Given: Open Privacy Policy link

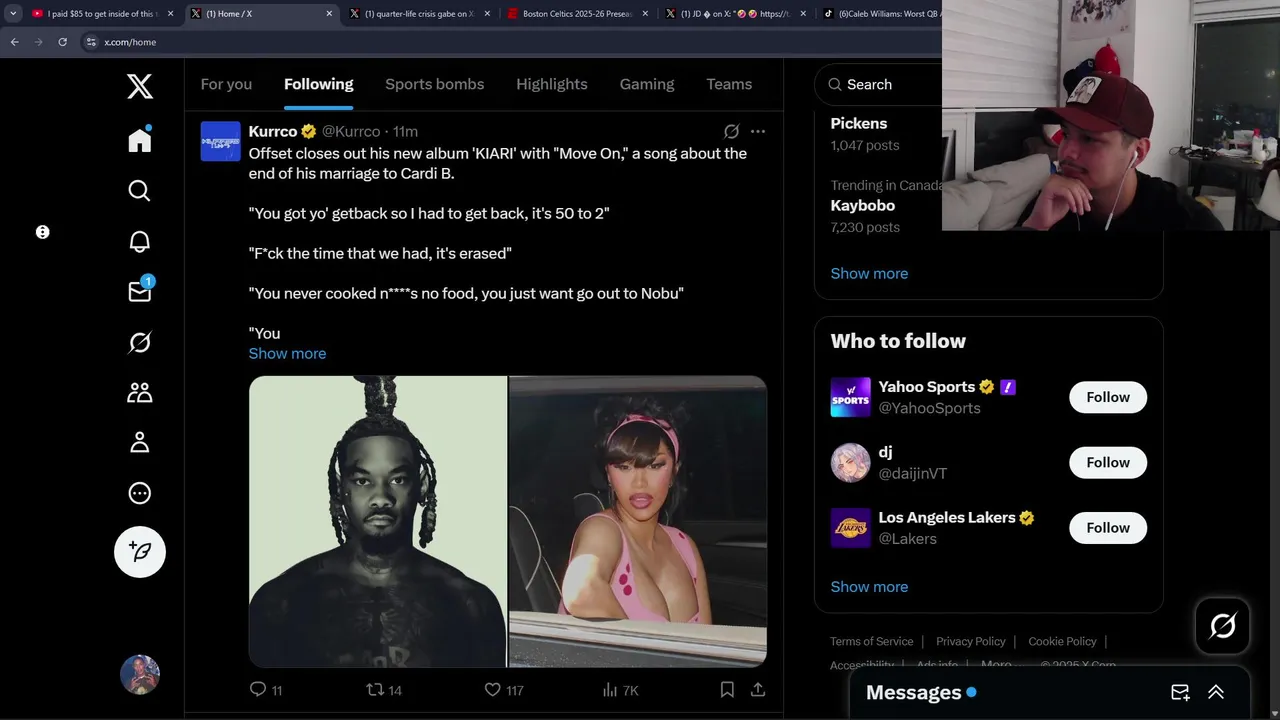Looking at the screenshot, I should point(970,641).
